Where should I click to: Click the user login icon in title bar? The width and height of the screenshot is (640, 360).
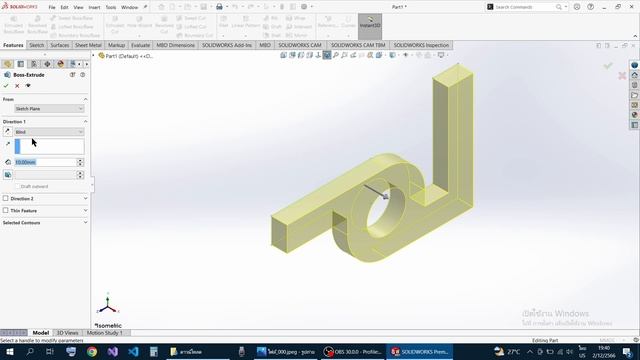[x=577, y=7]
